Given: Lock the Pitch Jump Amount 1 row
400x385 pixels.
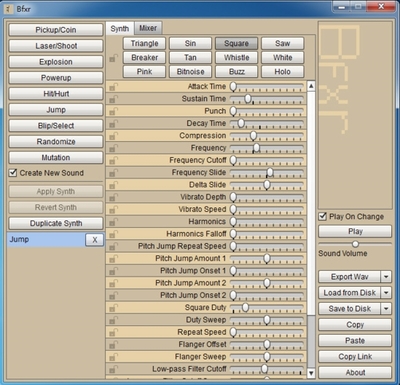Looking at the screenshot, I should [x=113, y=259].
